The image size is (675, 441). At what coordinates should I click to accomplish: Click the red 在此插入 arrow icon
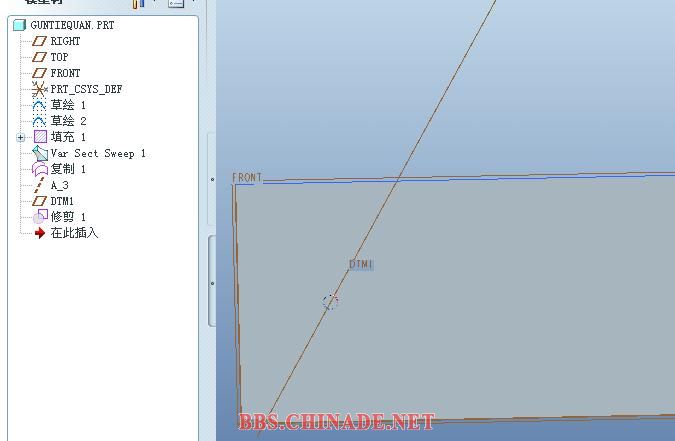click(40, 233)
